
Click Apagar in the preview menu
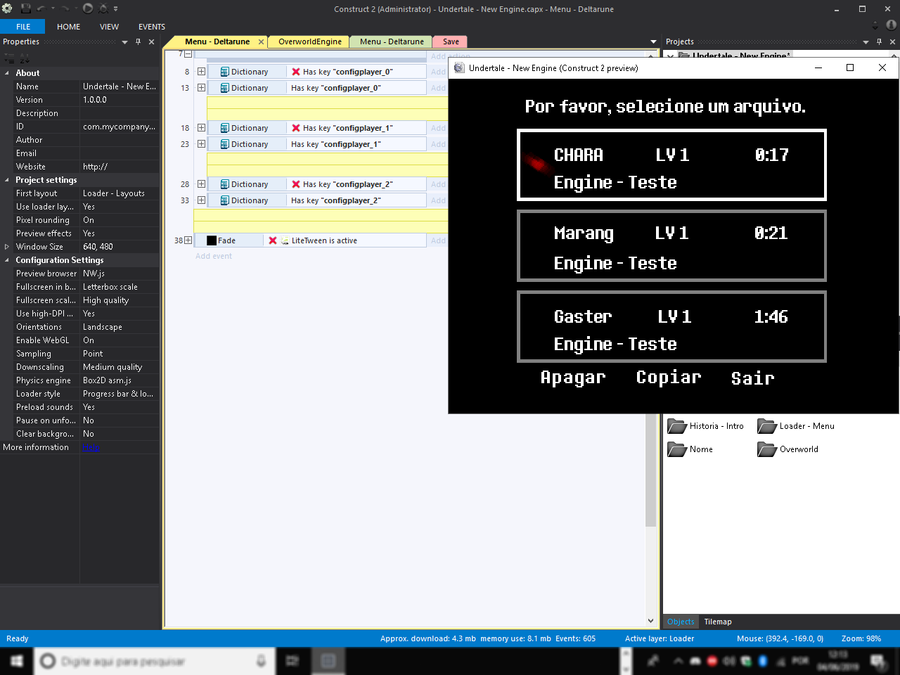[x=573, y=378]
